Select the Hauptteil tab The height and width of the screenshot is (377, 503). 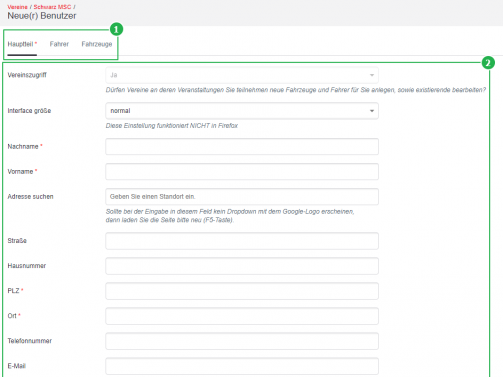(22, 44)
